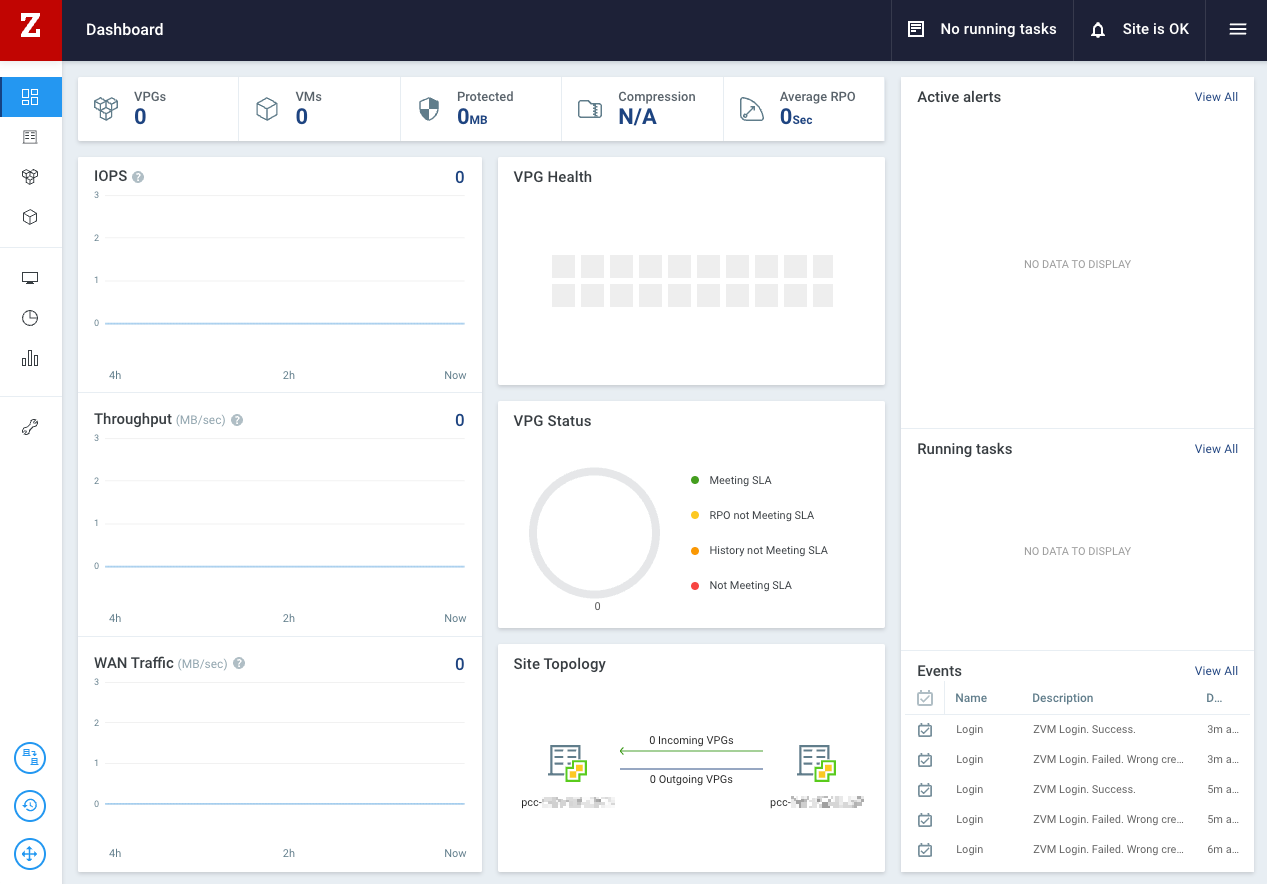
Task: Open View All in Events
Action: 1216,671
